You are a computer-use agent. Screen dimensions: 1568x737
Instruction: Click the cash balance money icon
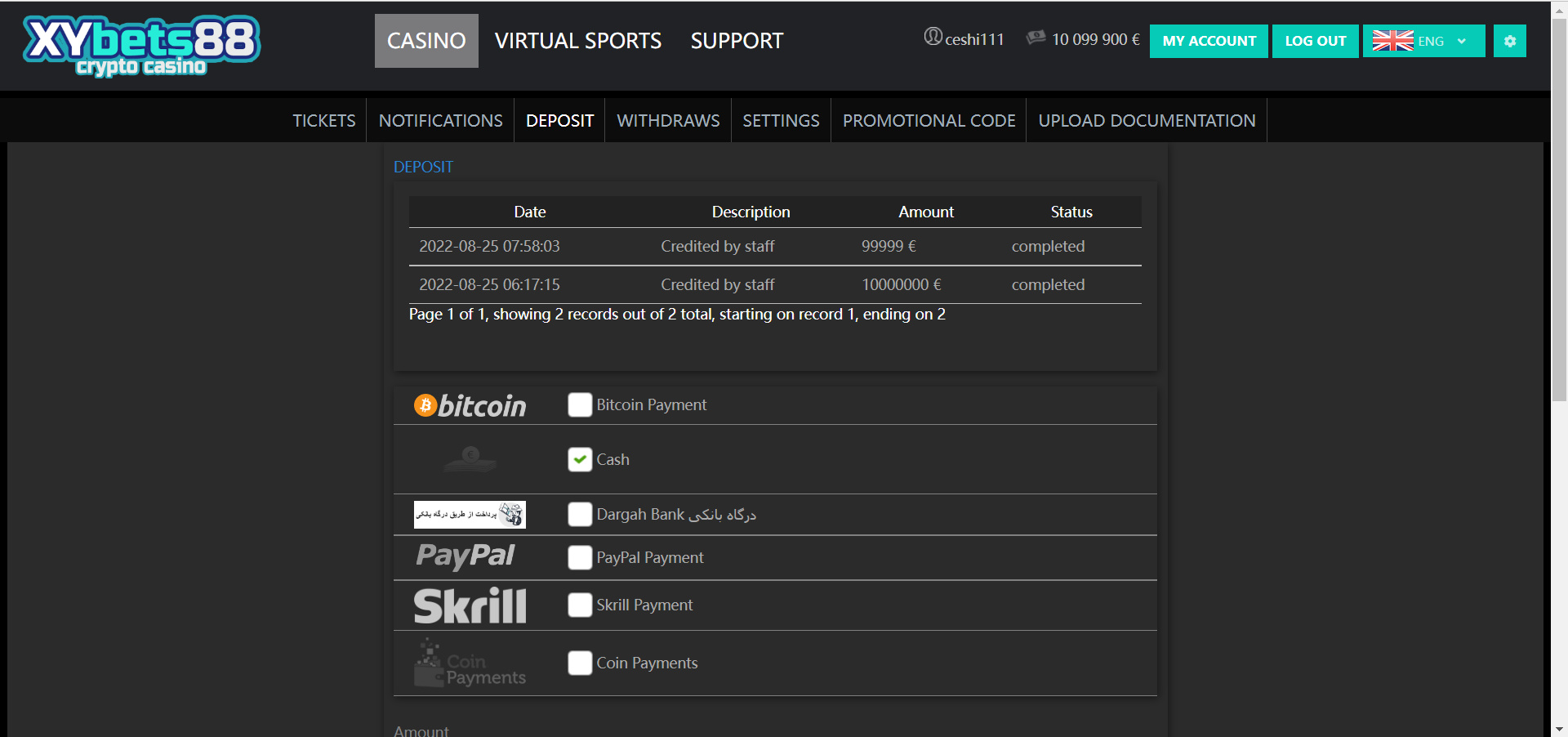tap(1036, 38)
